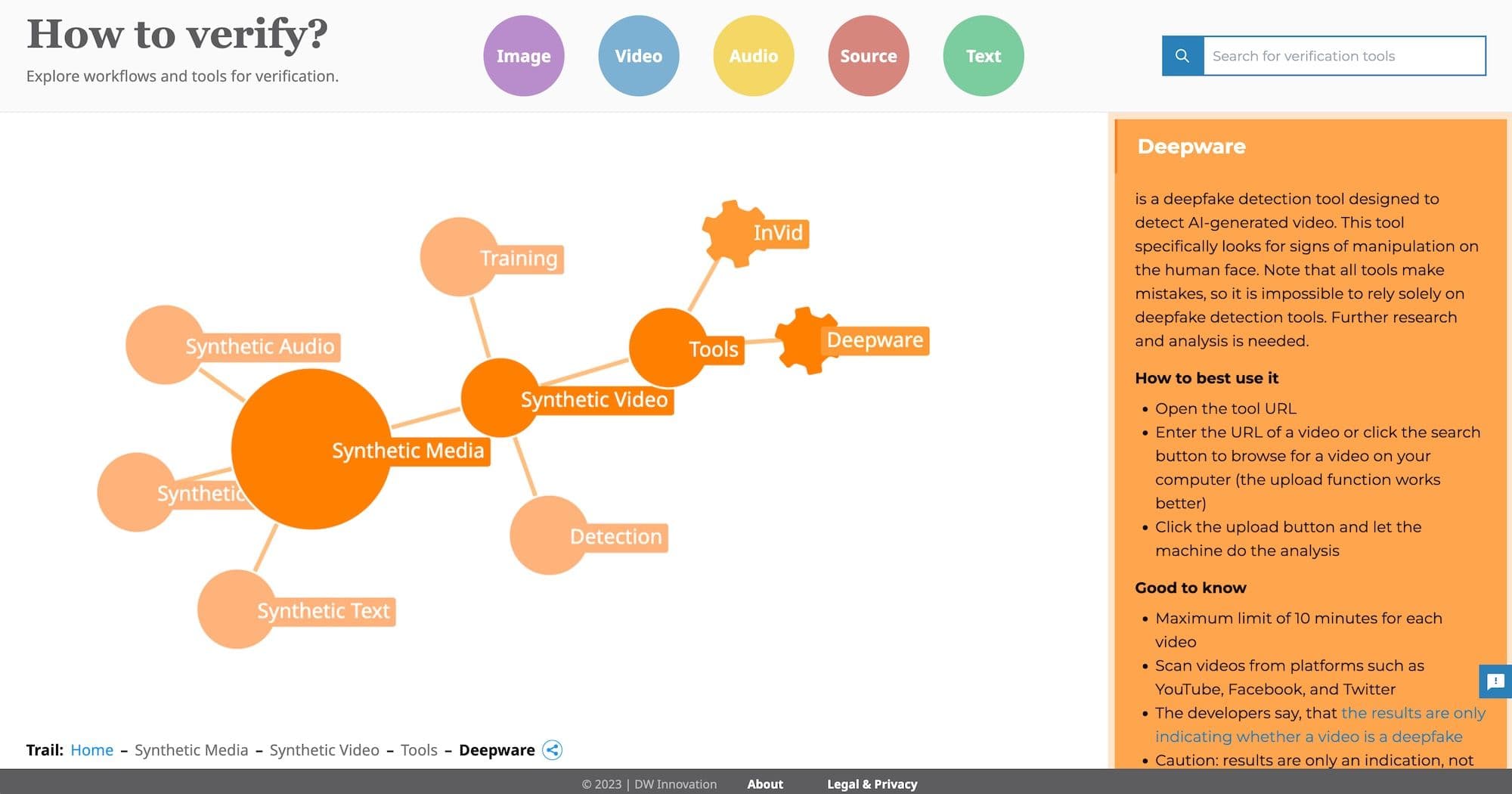The width and height of the screenshot is (1512, 794).
Task: Click the search magnifier icon button
Action: tap(1182, 56)
